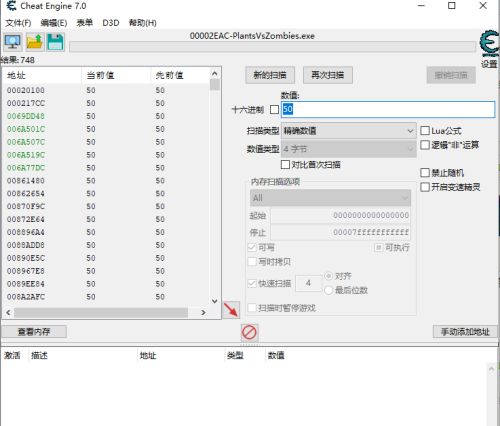Open the 数值类型 4 字节 dropdown
The image size is (500, 426).
click(x=349, y=149)
